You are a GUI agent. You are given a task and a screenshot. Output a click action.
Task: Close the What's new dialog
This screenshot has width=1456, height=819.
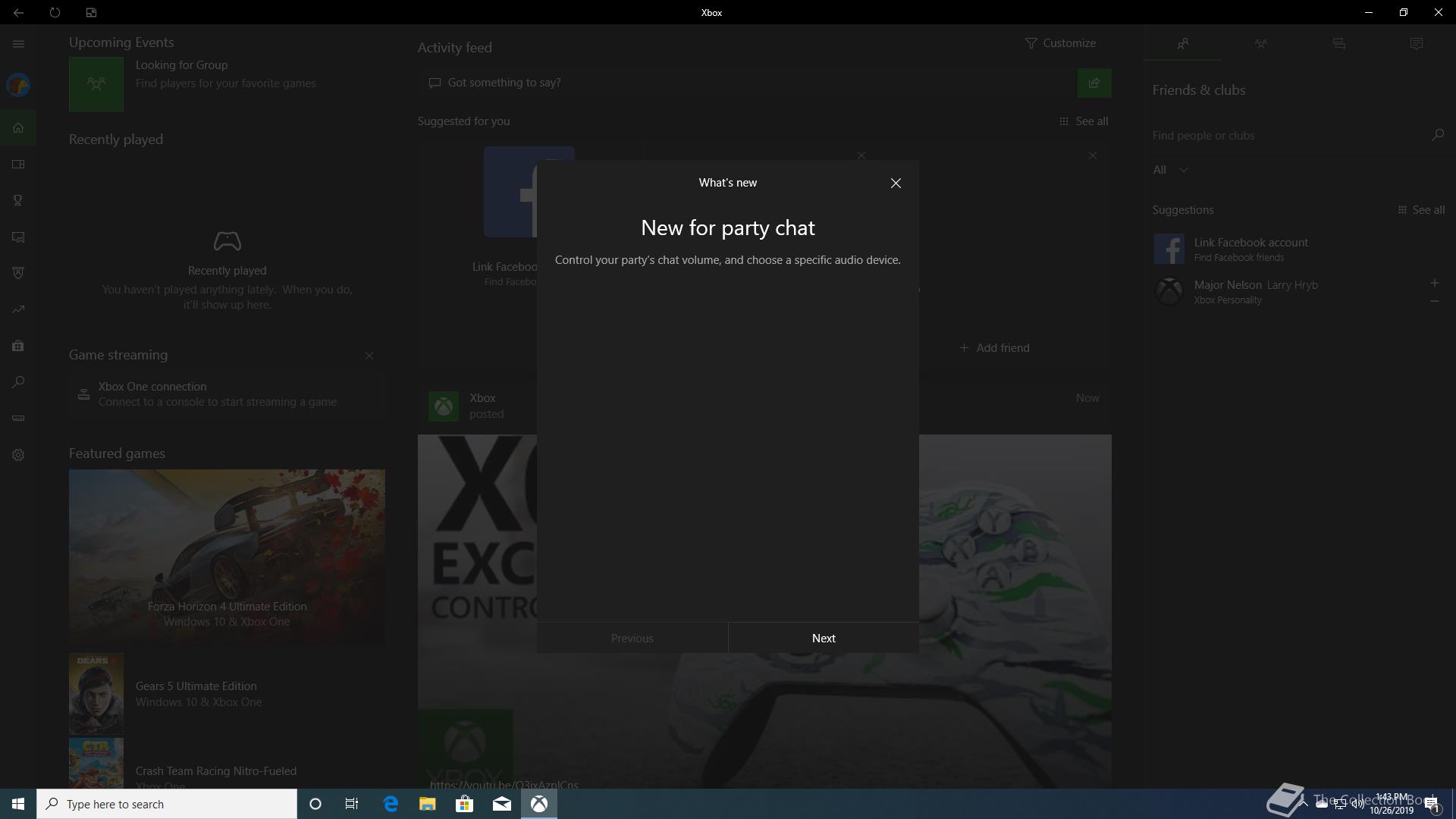coord(896,183)
